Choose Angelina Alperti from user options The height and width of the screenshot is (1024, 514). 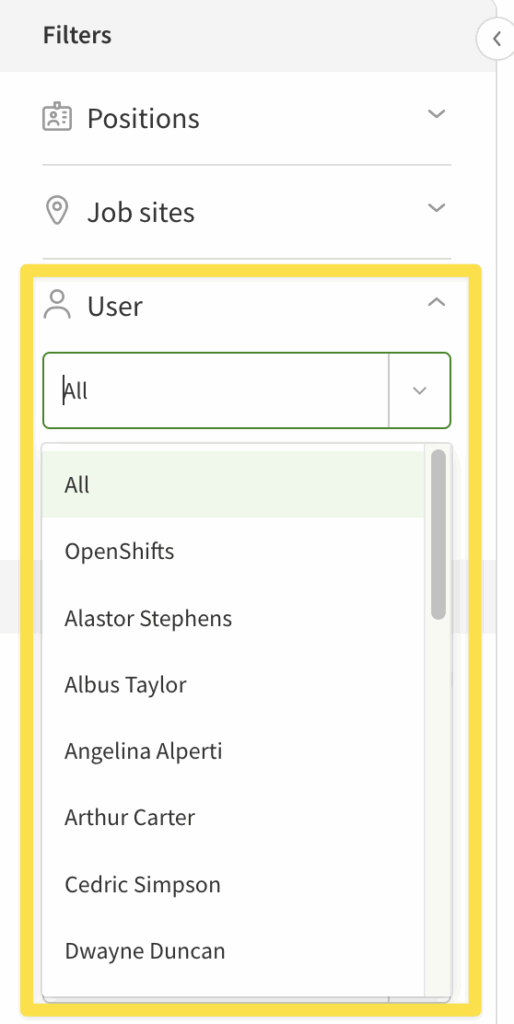(x=233, y=751)
